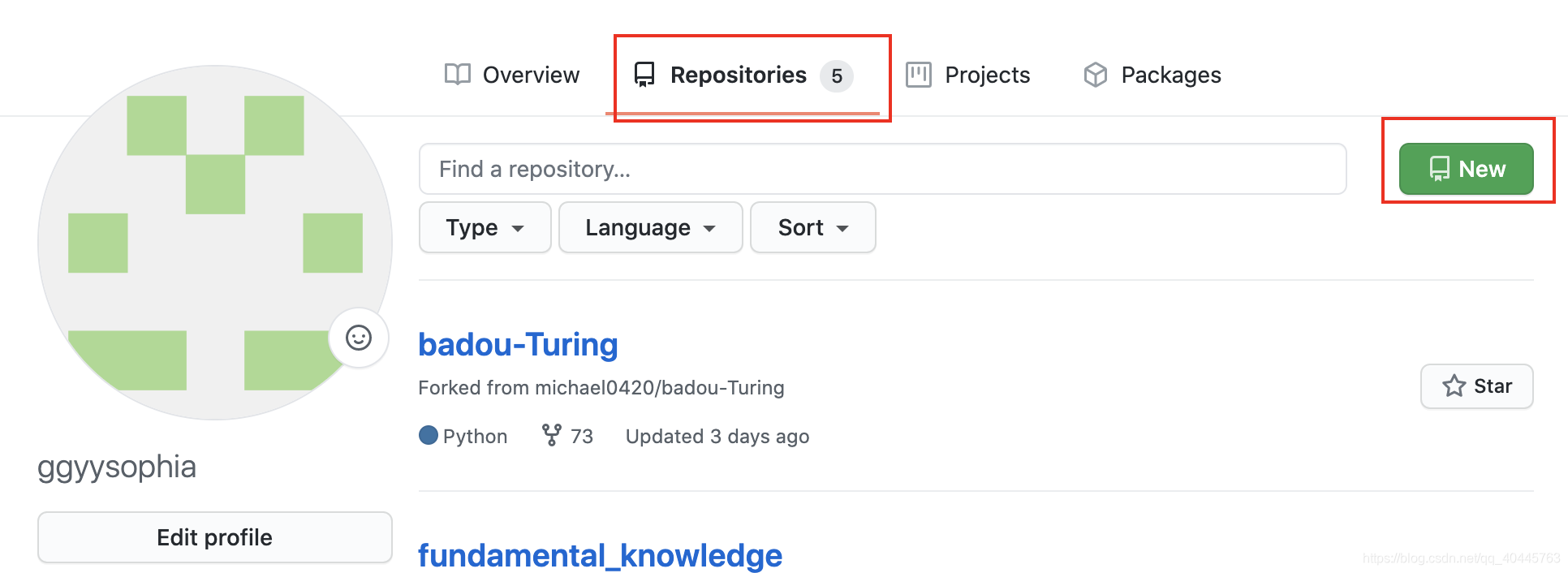Open the Overview tab

[512, 75]
